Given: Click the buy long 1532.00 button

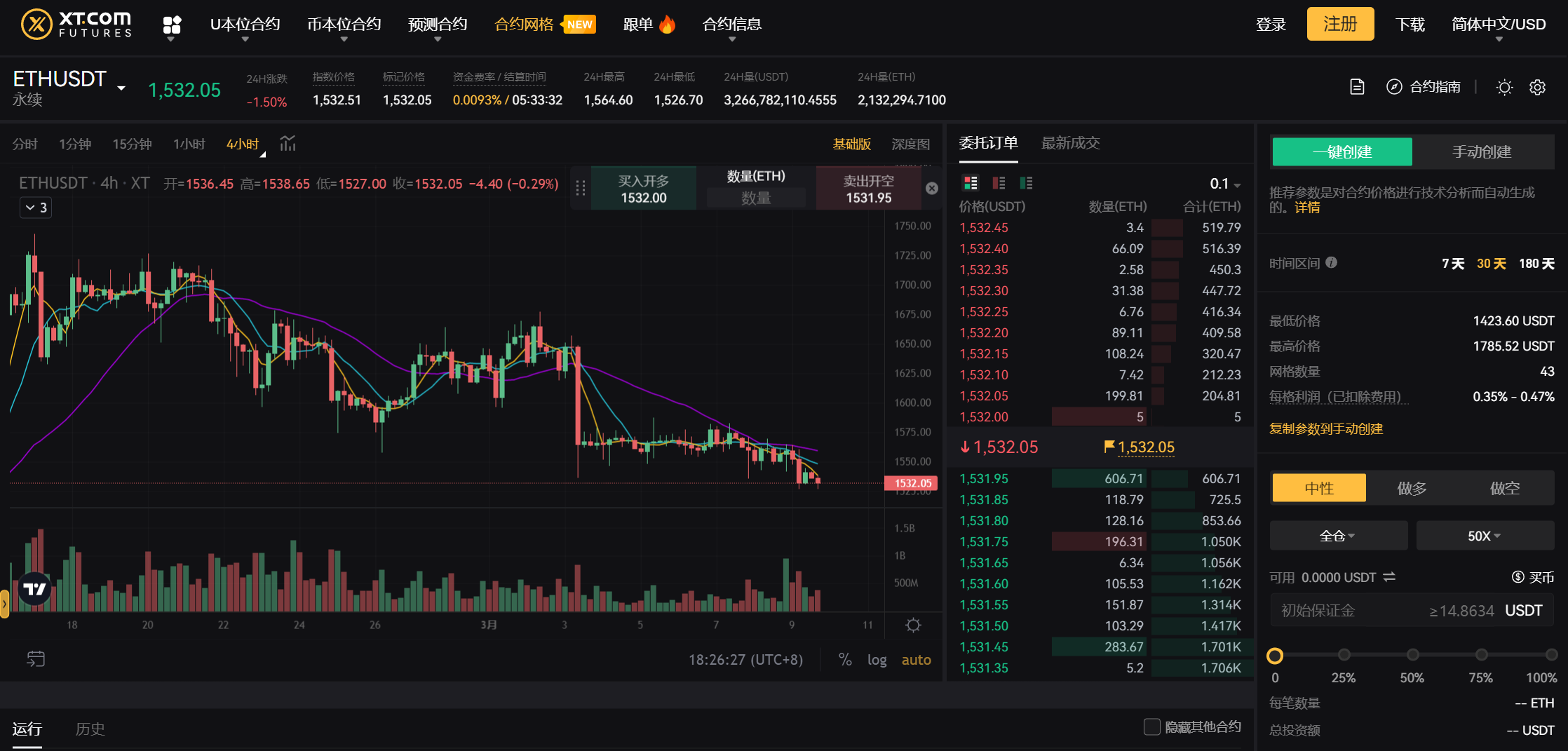Looking at the screenshot, I should pyautogui.click(x=644, y=189).
